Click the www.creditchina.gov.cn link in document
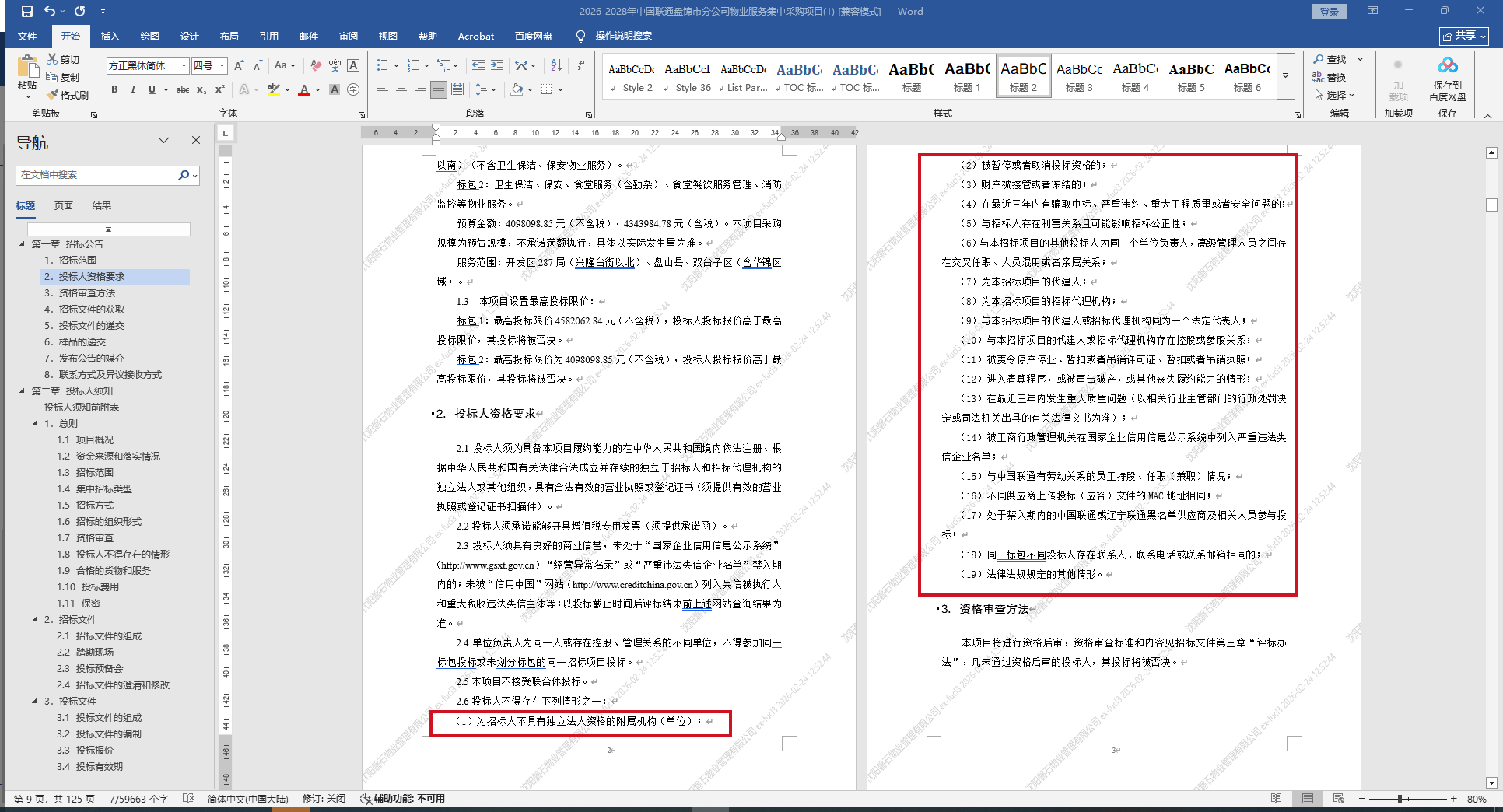The image size is (1503, 812). point(632,585)
